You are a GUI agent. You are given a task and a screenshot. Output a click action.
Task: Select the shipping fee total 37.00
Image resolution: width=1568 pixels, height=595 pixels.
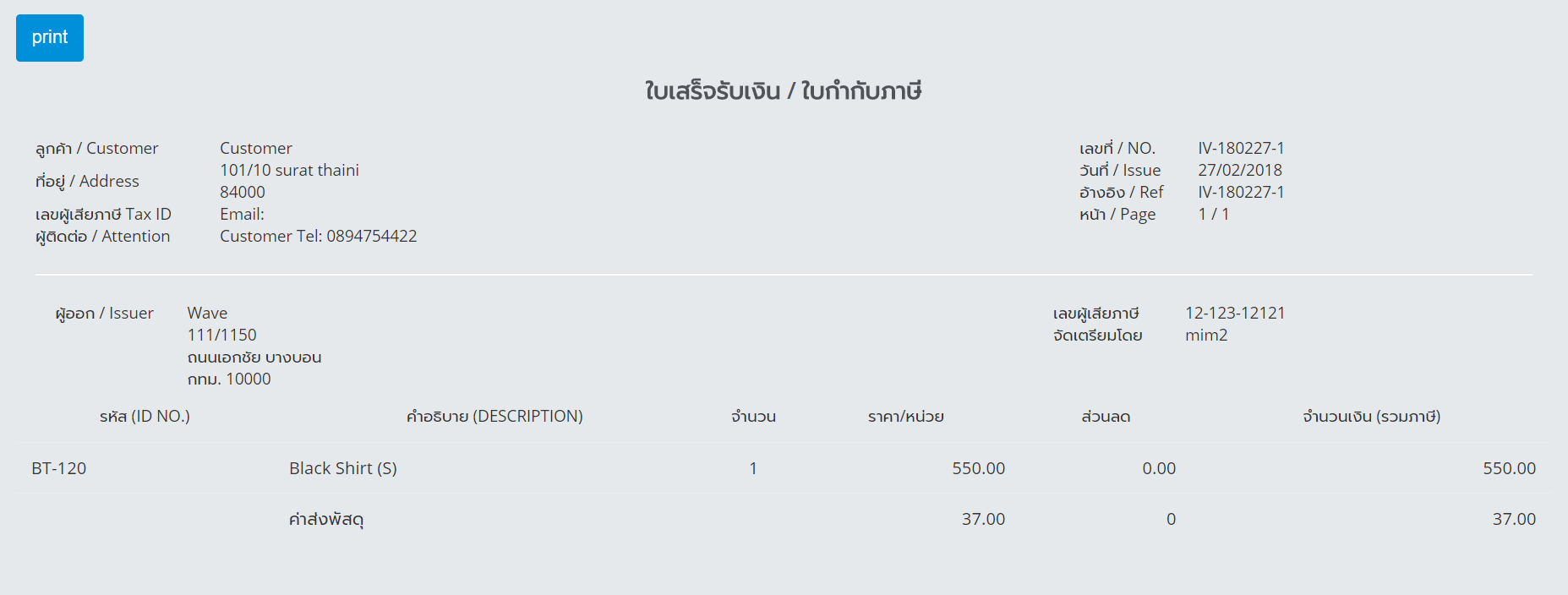click(x=1514, y=519)
